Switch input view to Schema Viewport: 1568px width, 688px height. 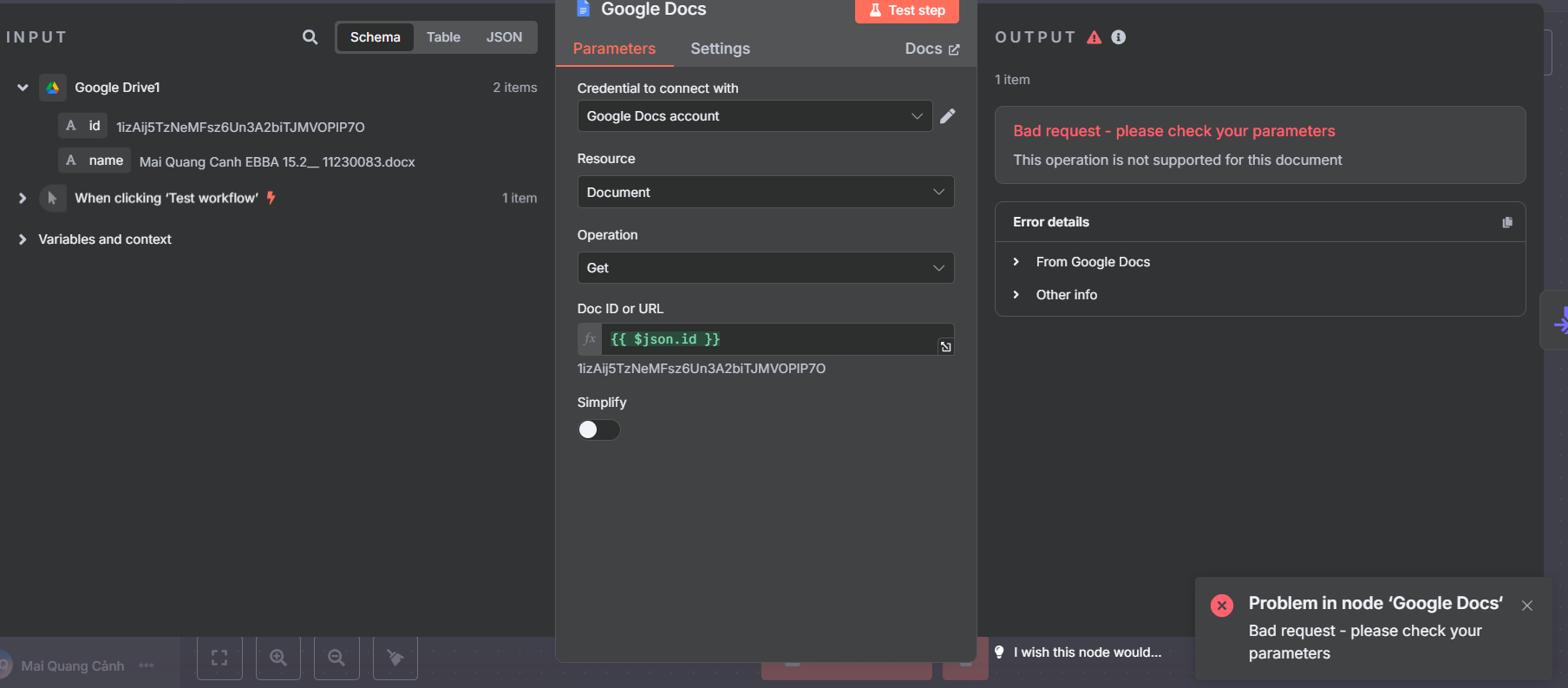(x=375, y=37)
